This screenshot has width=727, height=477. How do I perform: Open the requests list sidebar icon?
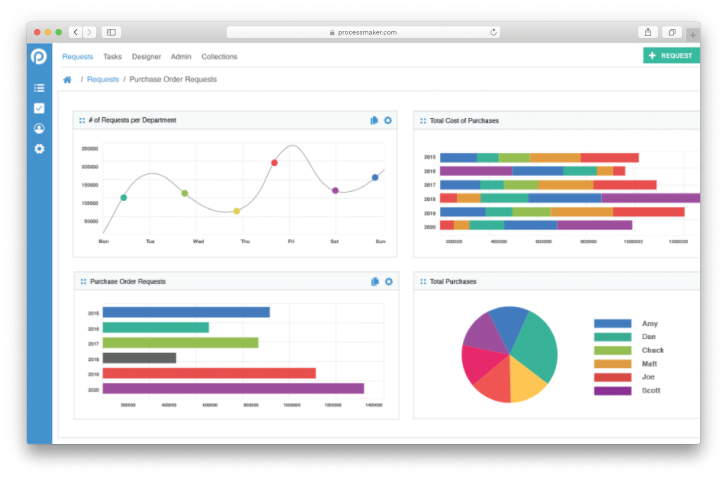39,88
